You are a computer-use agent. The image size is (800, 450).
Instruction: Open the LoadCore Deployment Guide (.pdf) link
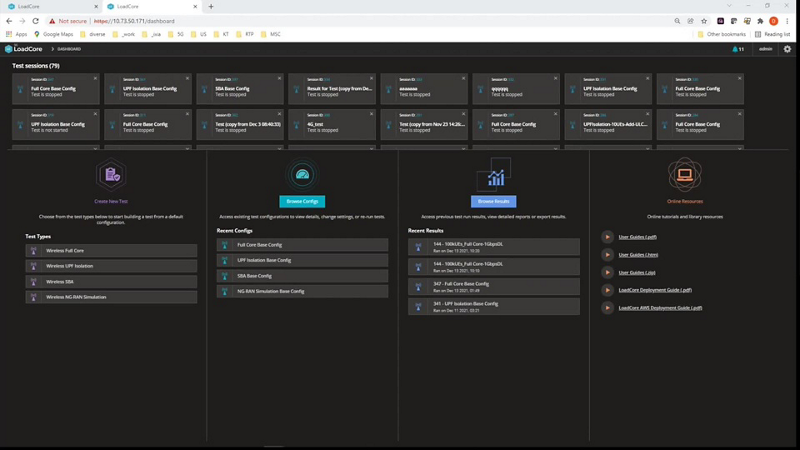pyautogui.click(x=655, y=290)
